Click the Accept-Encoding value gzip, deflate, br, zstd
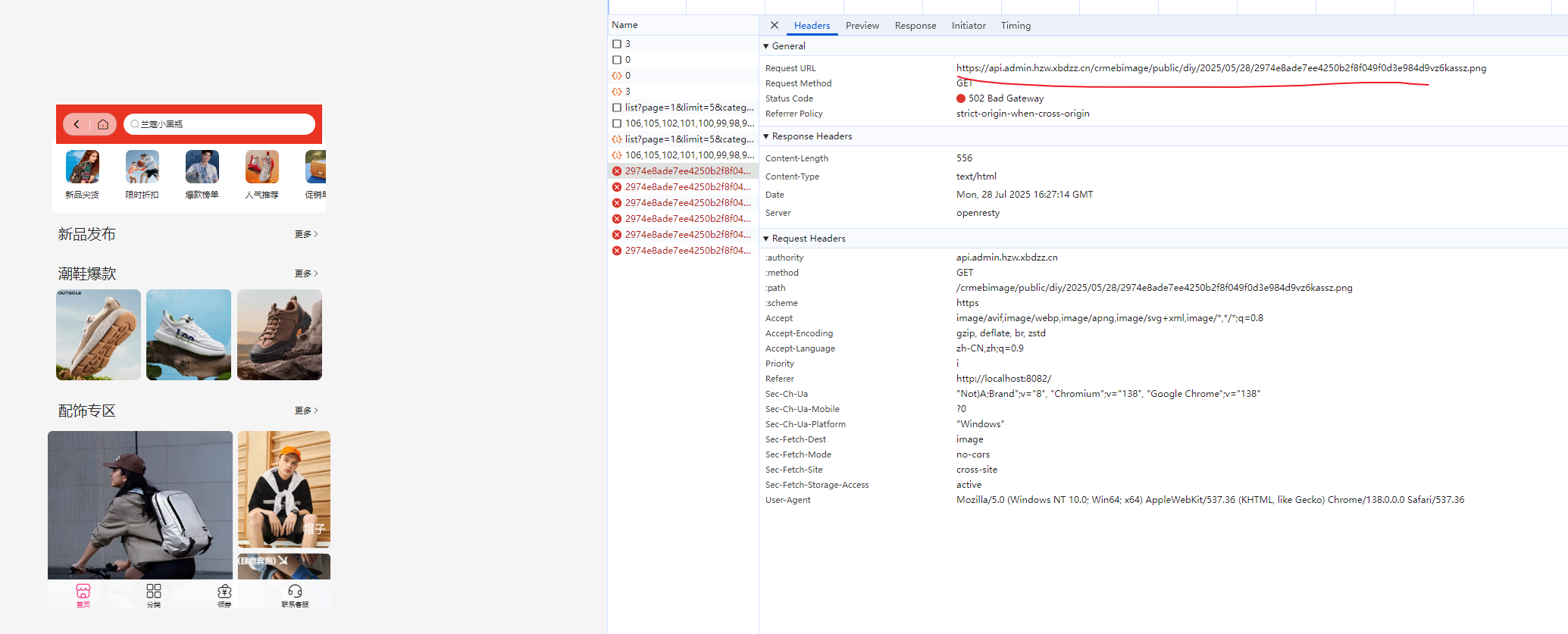 point(1000,333)
